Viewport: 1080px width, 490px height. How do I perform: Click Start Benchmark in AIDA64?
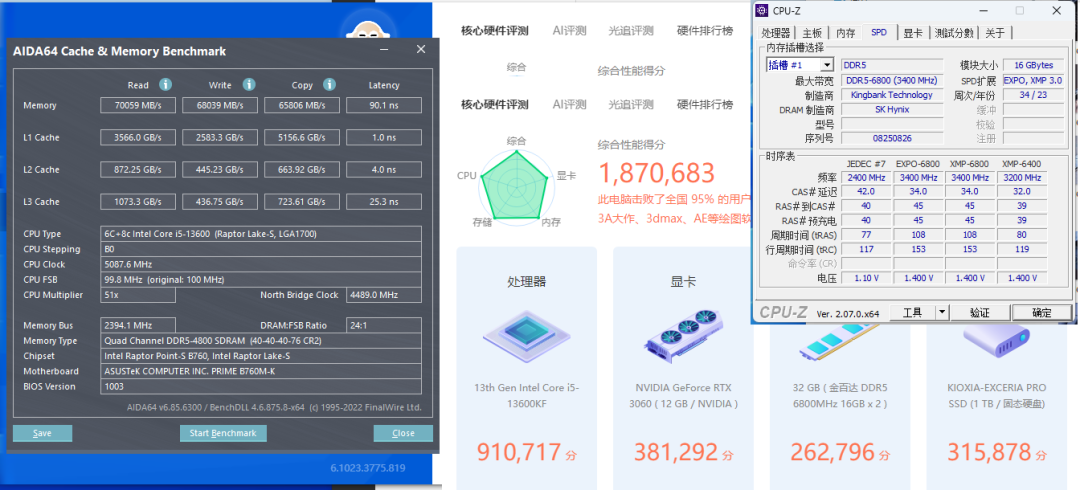tap(223, 433)
